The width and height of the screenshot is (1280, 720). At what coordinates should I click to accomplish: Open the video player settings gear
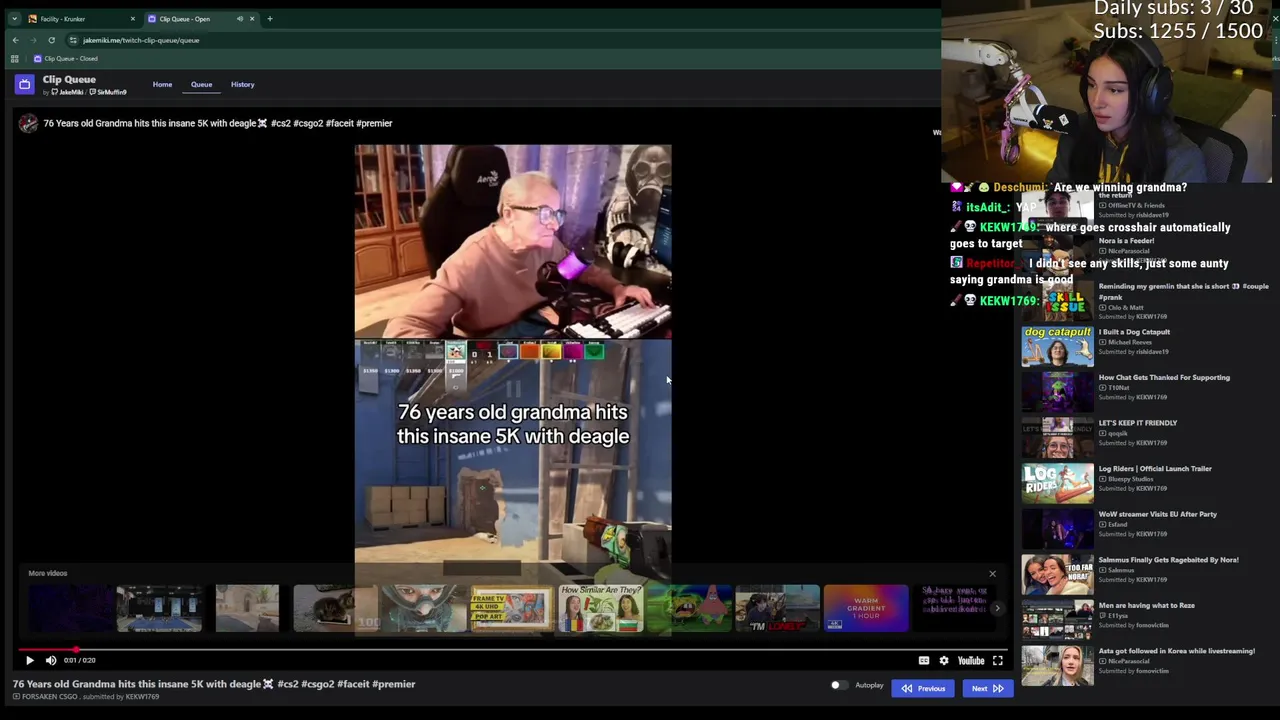(x=943, y=660)
